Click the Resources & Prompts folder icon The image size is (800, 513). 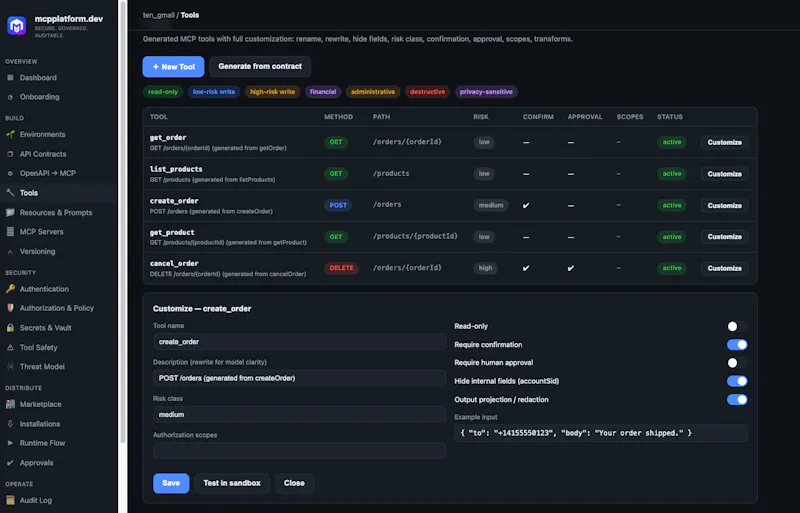pos(10,212)
